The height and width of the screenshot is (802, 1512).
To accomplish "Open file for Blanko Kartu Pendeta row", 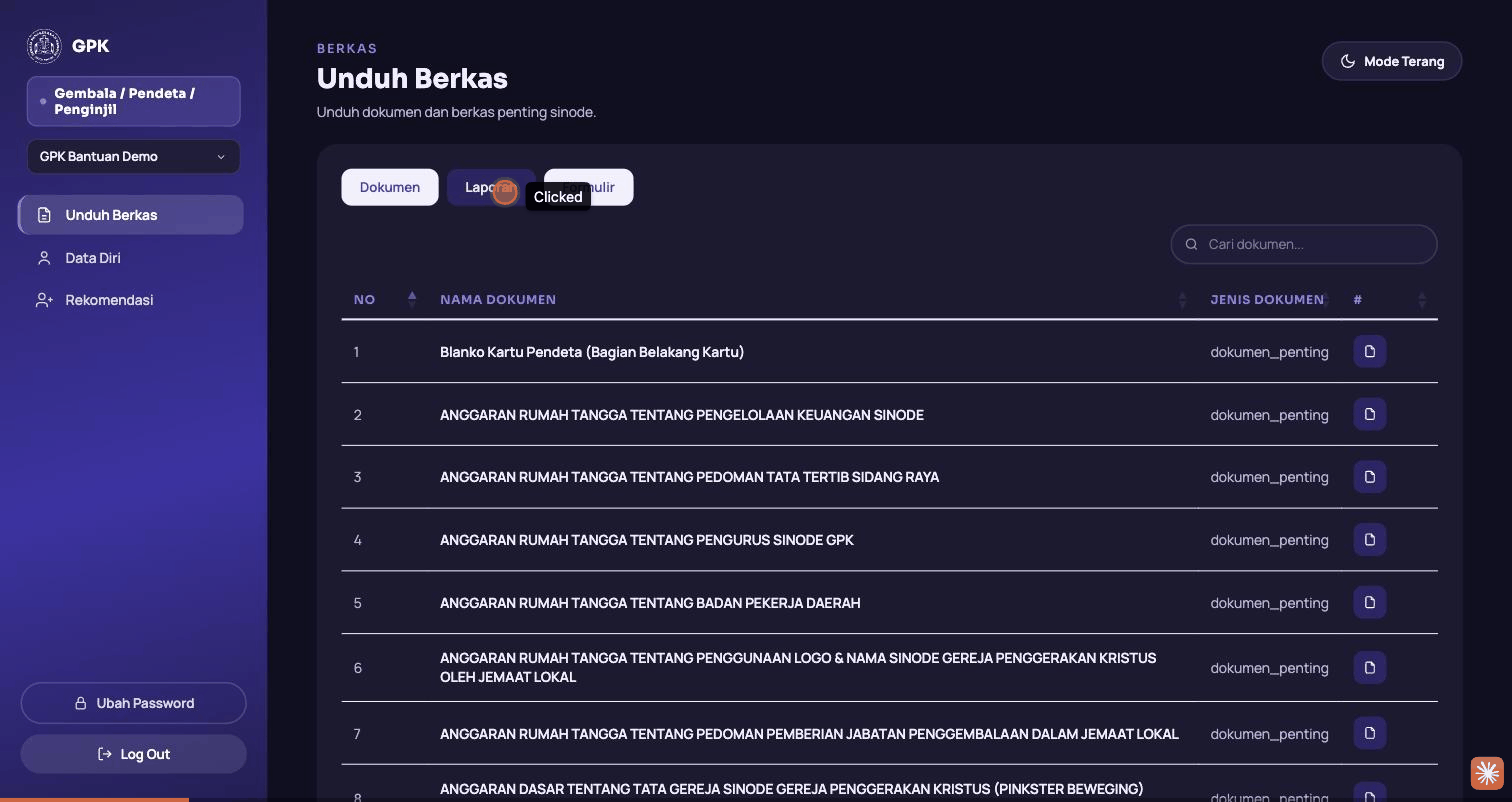I will tap(1369, 352).
